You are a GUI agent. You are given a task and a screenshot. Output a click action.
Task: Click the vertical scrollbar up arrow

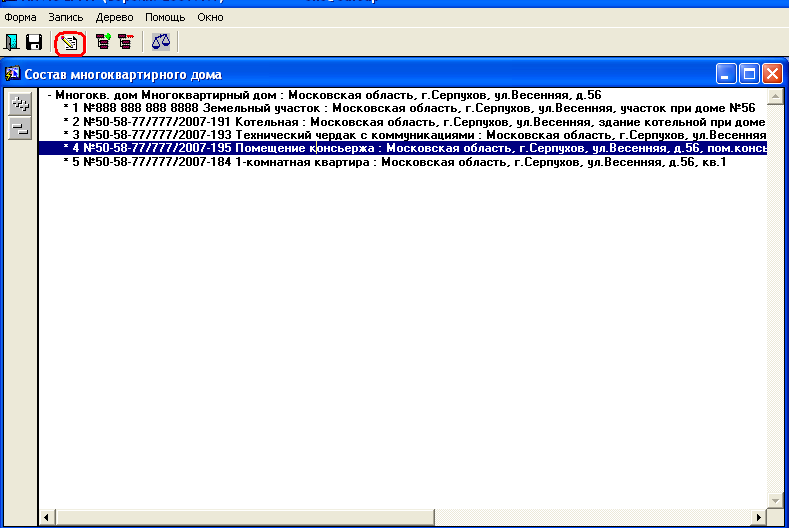coord(775,96)
